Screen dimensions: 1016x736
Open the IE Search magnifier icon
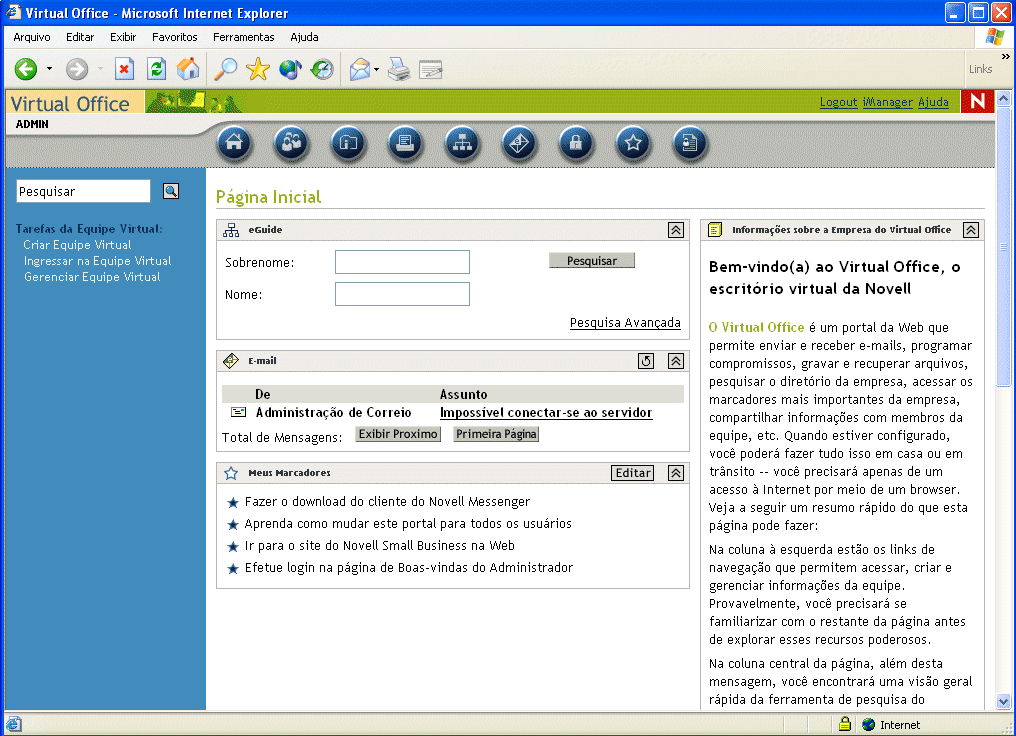[225, 69]
